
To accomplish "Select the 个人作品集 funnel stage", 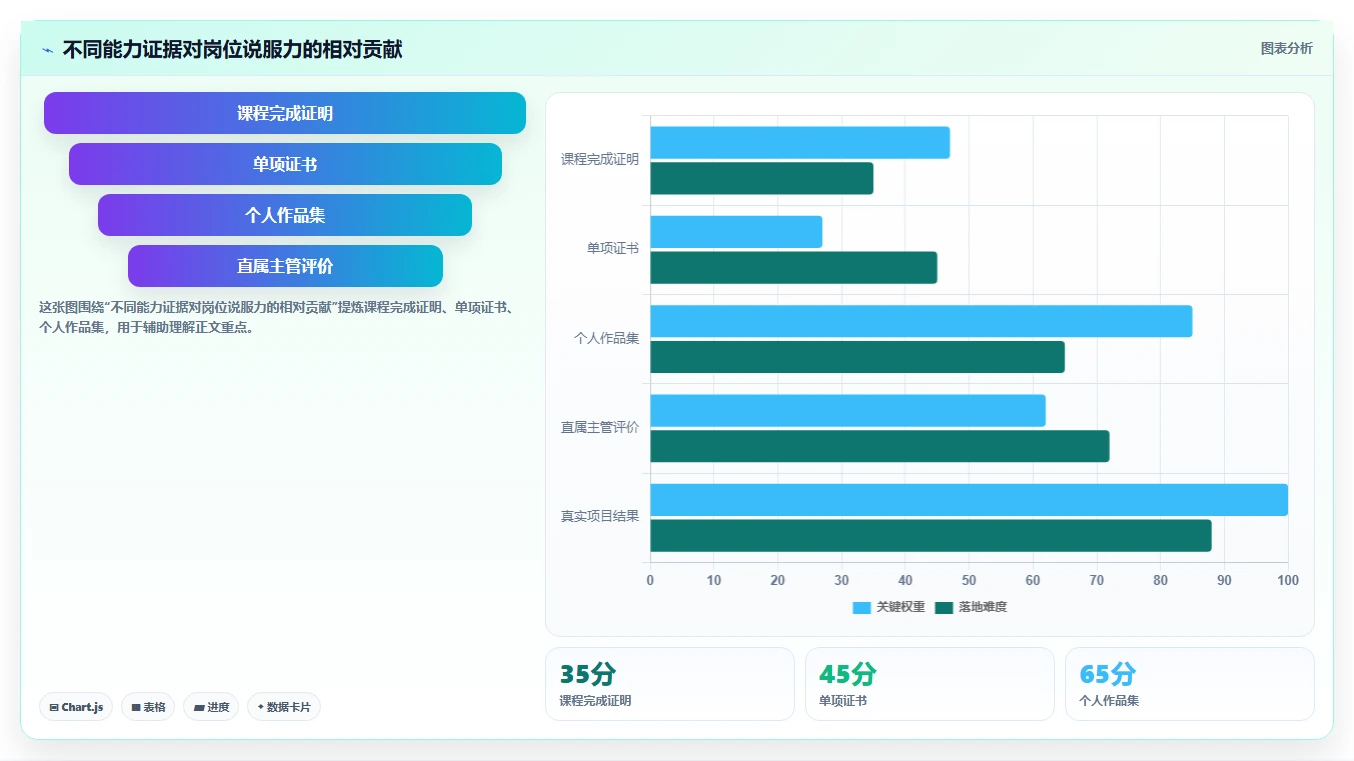I will point(285,215).
